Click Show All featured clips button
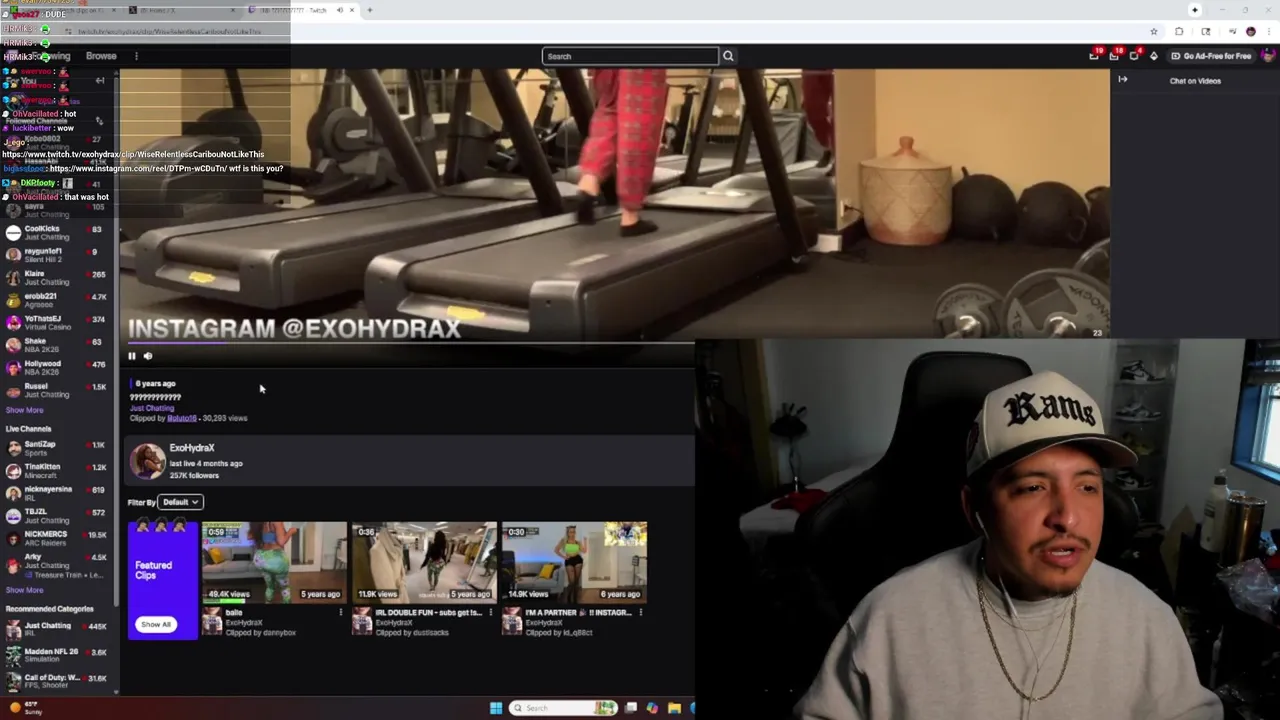 (x=155, y=624)
